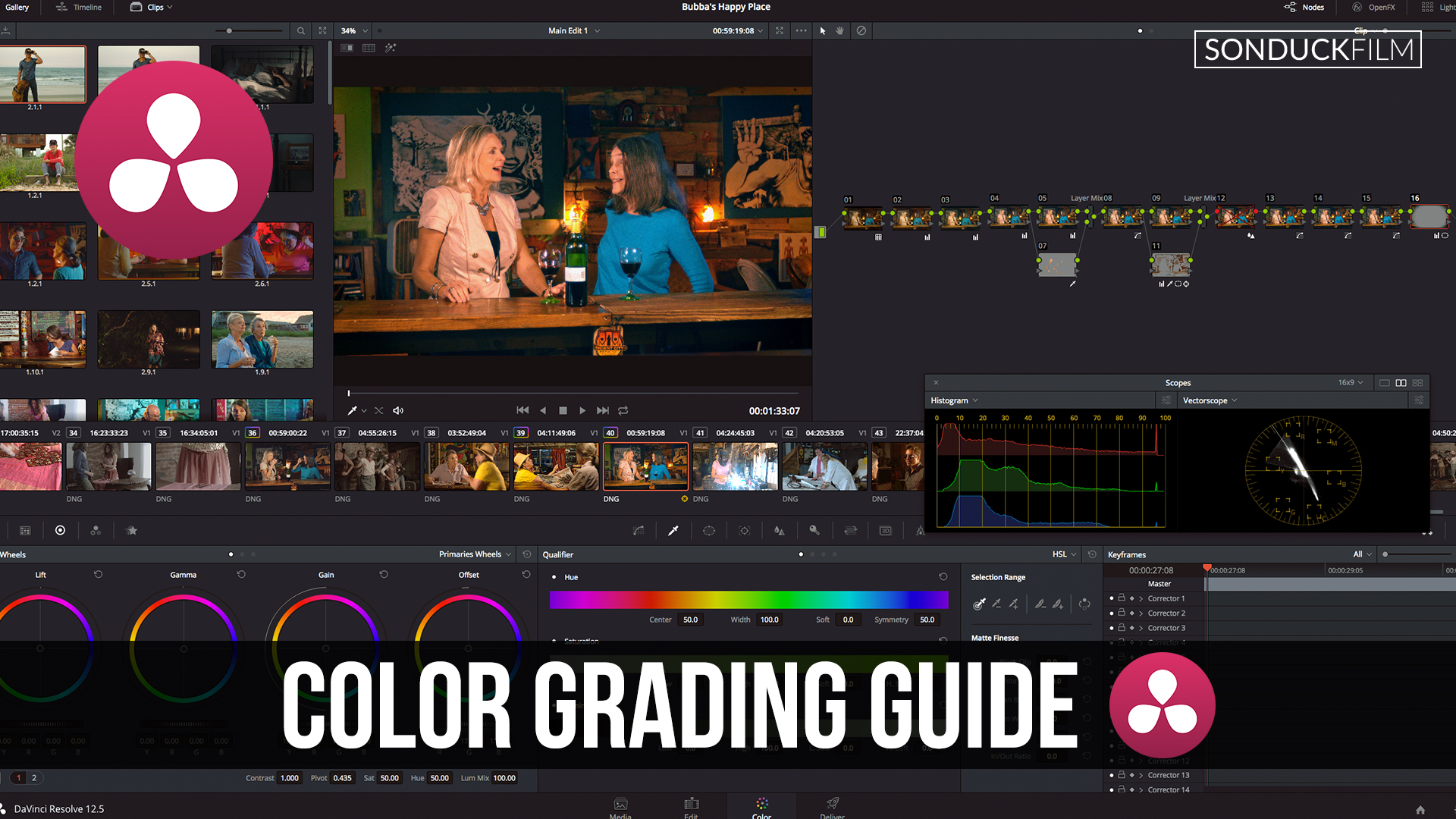Toggle the Hue qualifier enable dot

coord(554,577)
